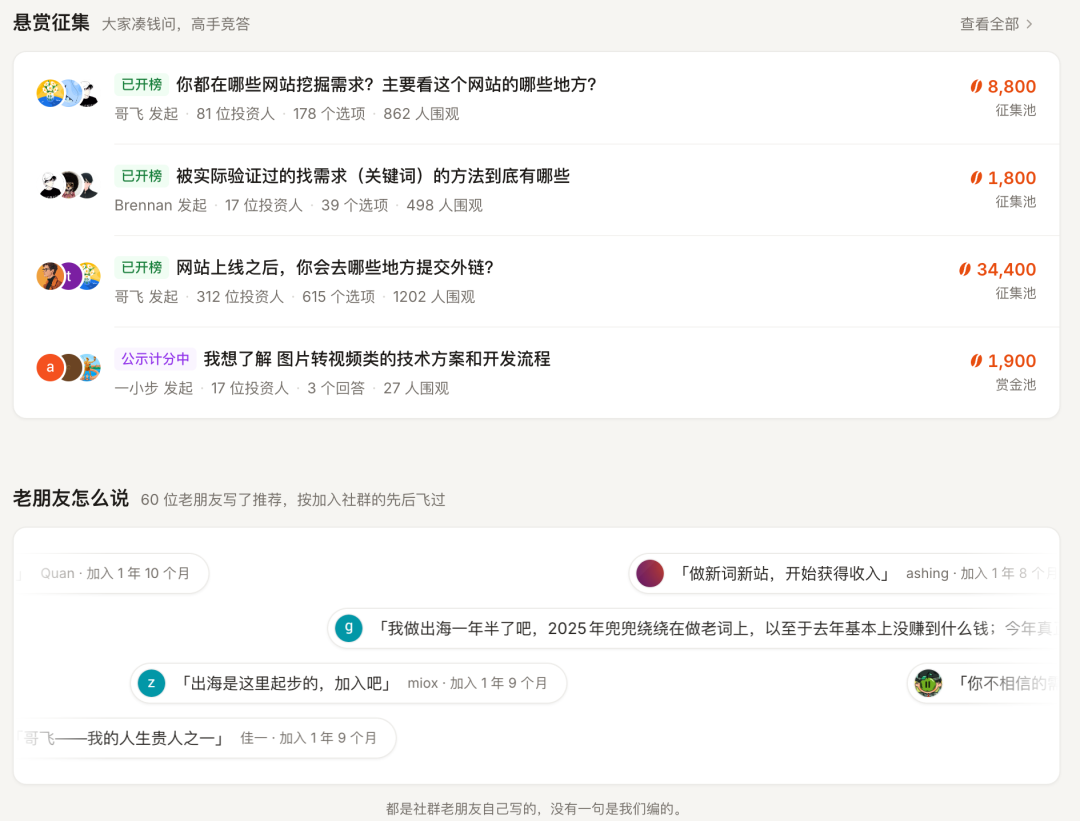This screenshot has height=821, width=1080.
Task: Open question 你都在哪些网站挖掘需求
Action: pyautogui.click(x=386, y=85)
